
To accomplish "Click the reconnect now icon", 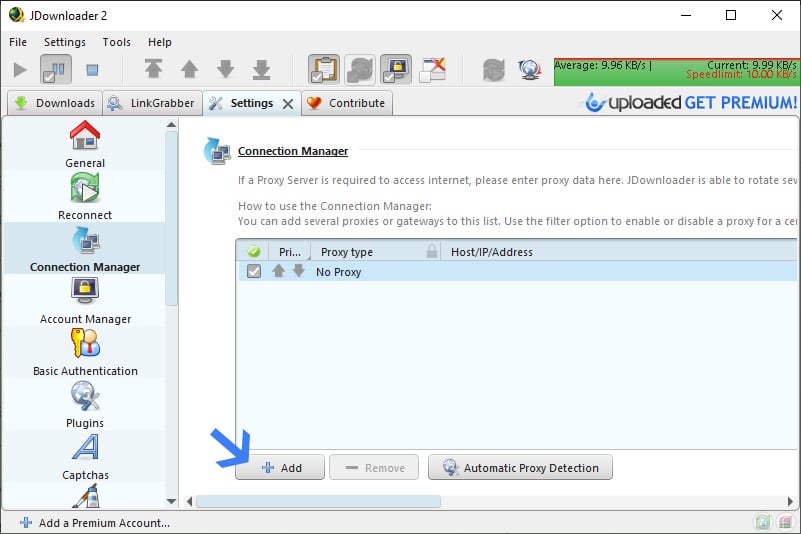I will click(x=493, y=69).
